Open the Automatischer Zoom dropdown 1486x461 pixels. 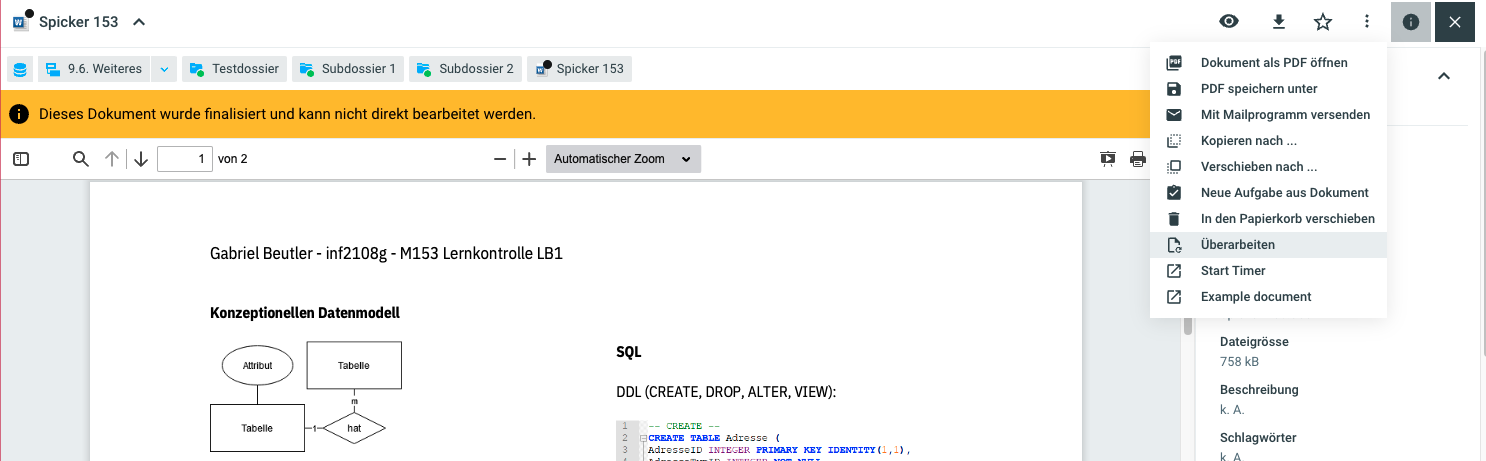(x=623, y=159)
